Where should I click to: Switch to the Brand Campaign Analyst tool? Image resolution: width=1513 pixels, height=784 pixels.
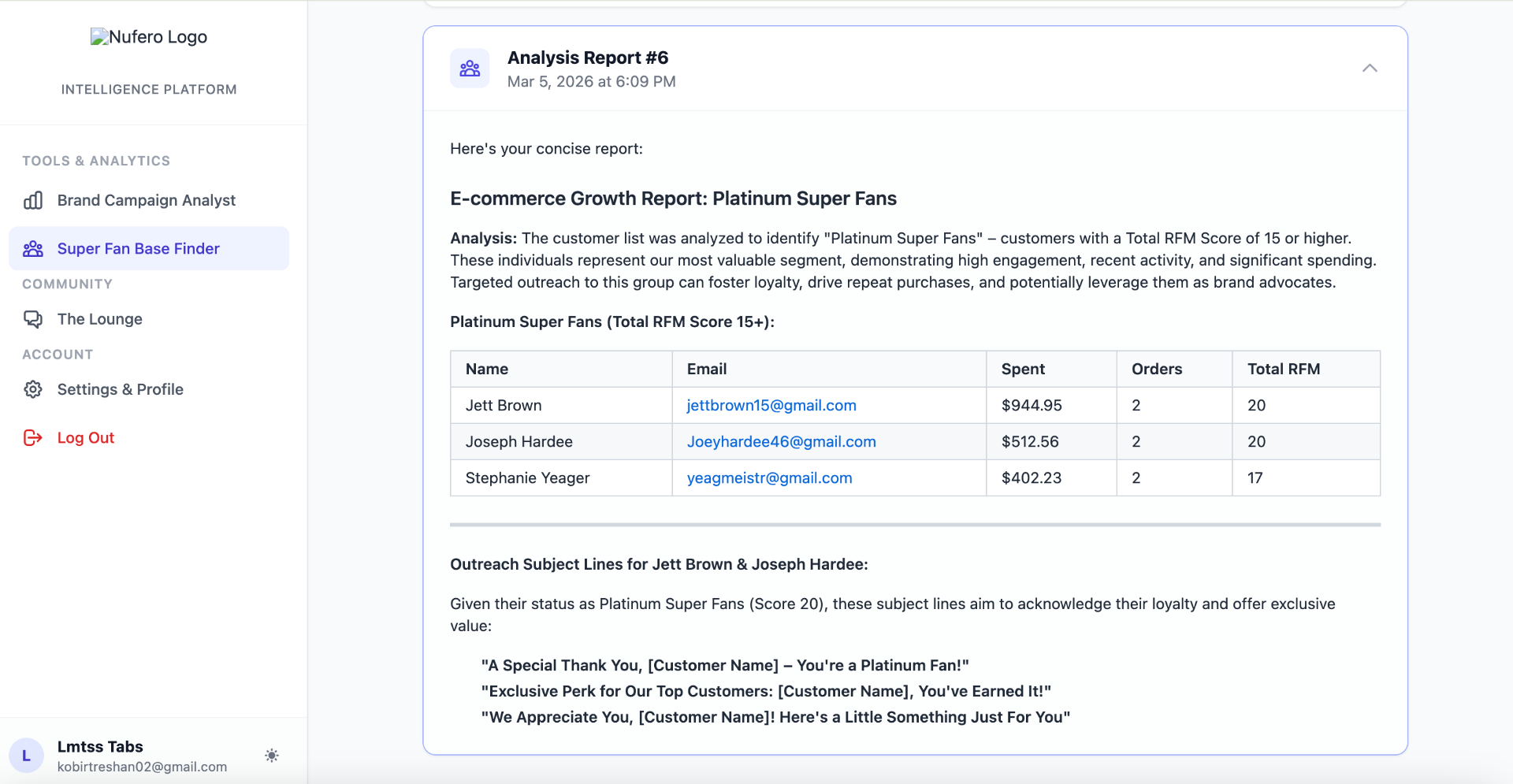coord(146,200)
